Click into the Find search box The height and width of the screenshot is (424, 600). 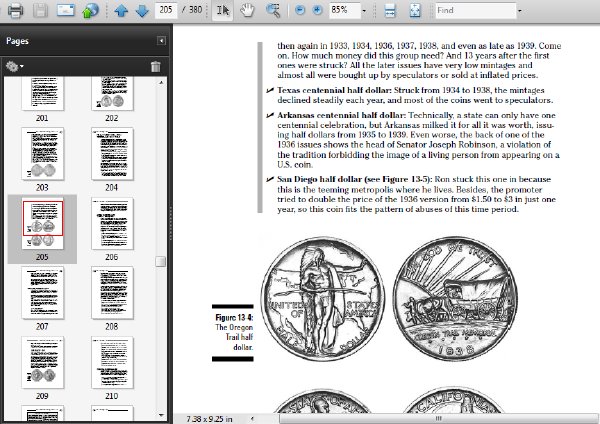tap(476, 10)
